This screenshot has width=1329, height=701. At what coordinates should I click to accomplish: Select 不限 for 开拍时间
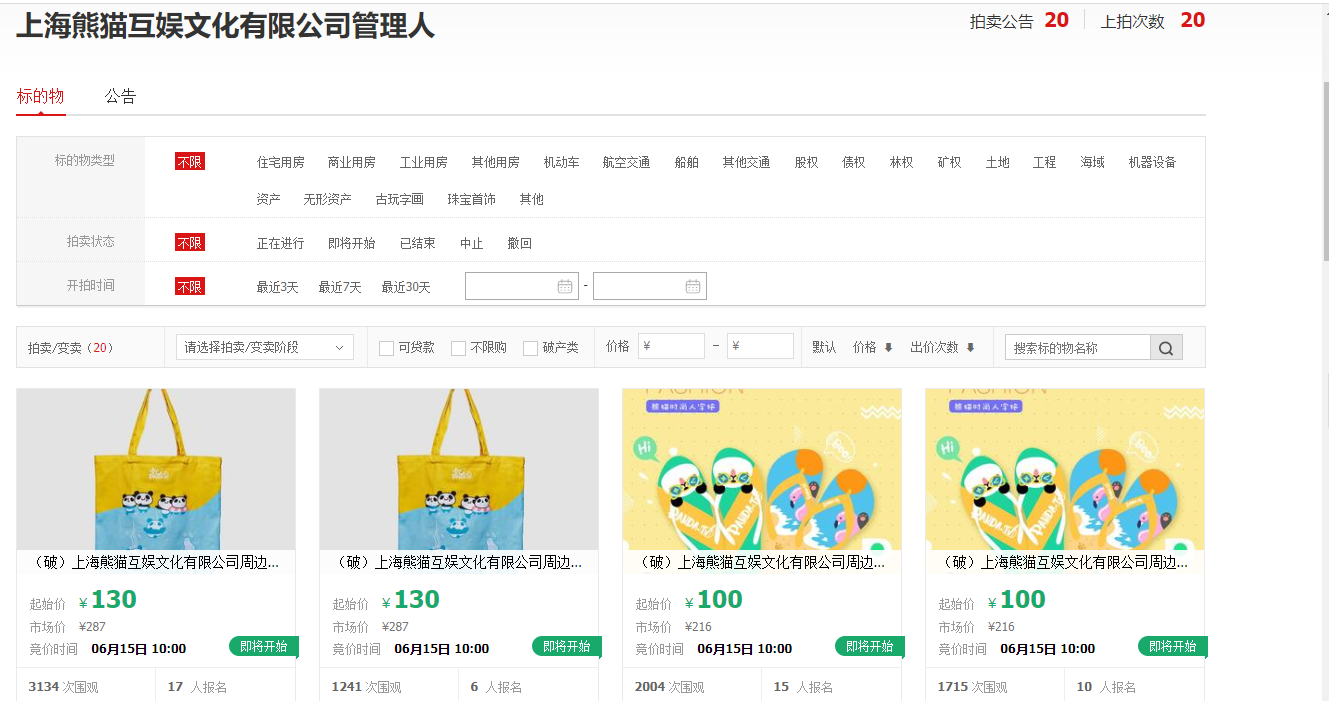190,287
